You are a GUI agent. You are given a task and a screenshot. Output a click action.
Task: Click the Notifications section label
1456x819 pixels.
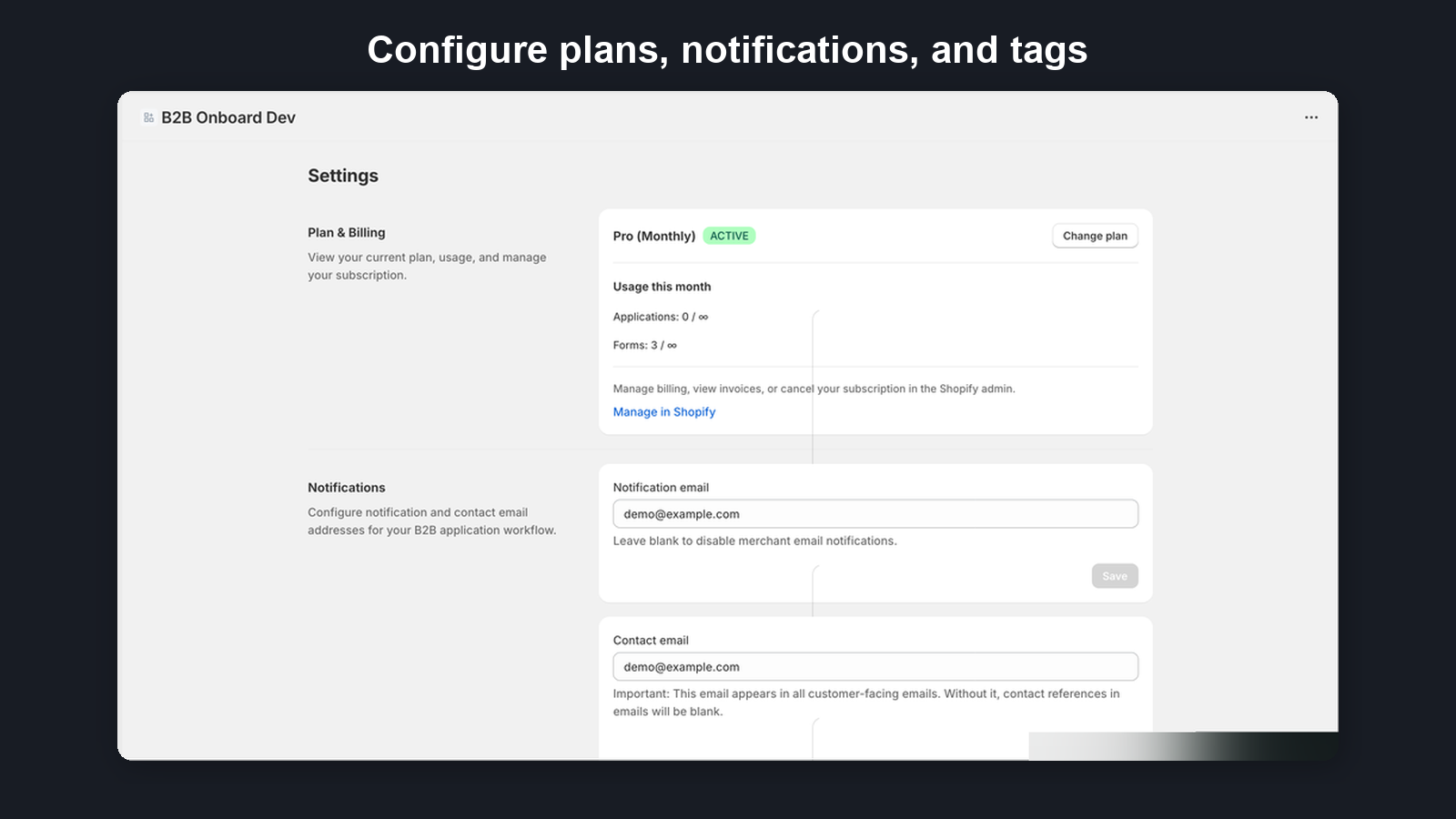[x=346, y=487]
